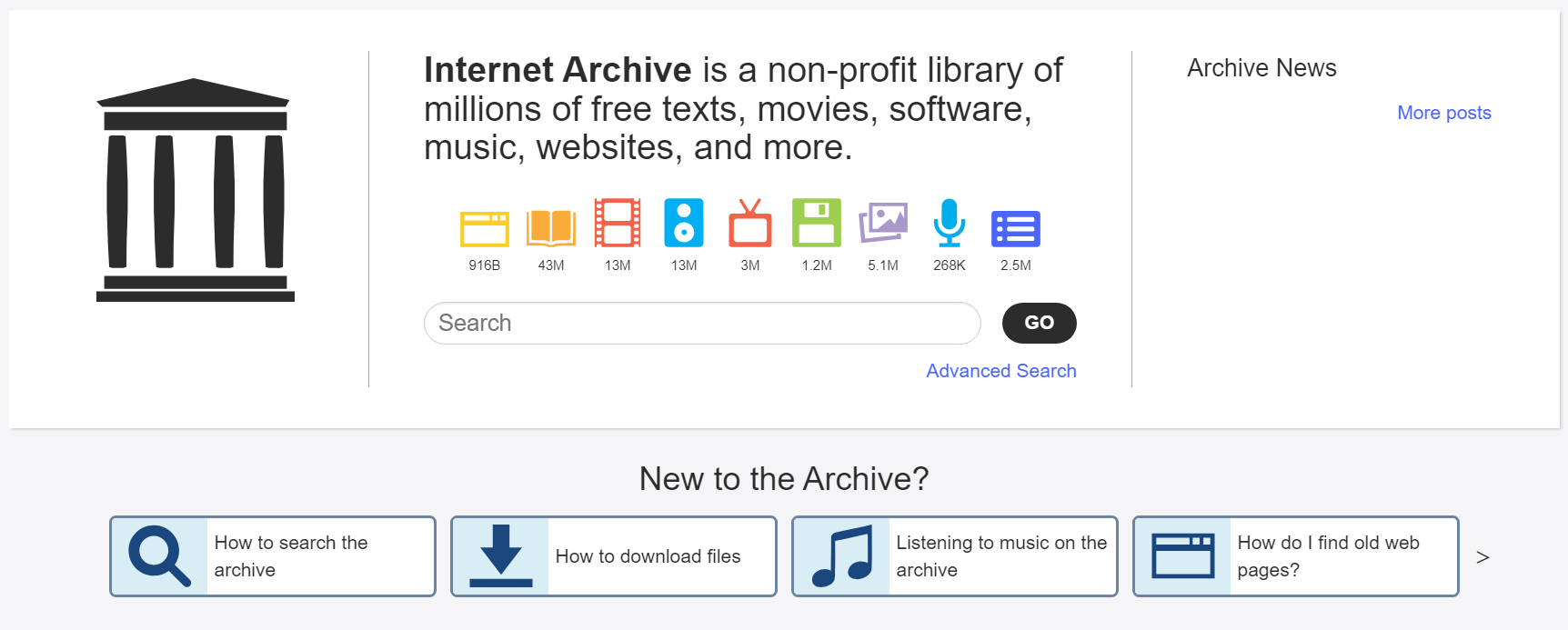Viewport: 1568px width, 630px height.
Task: Click the TV news icon (3M)
Action: click(x=750, y=227)
